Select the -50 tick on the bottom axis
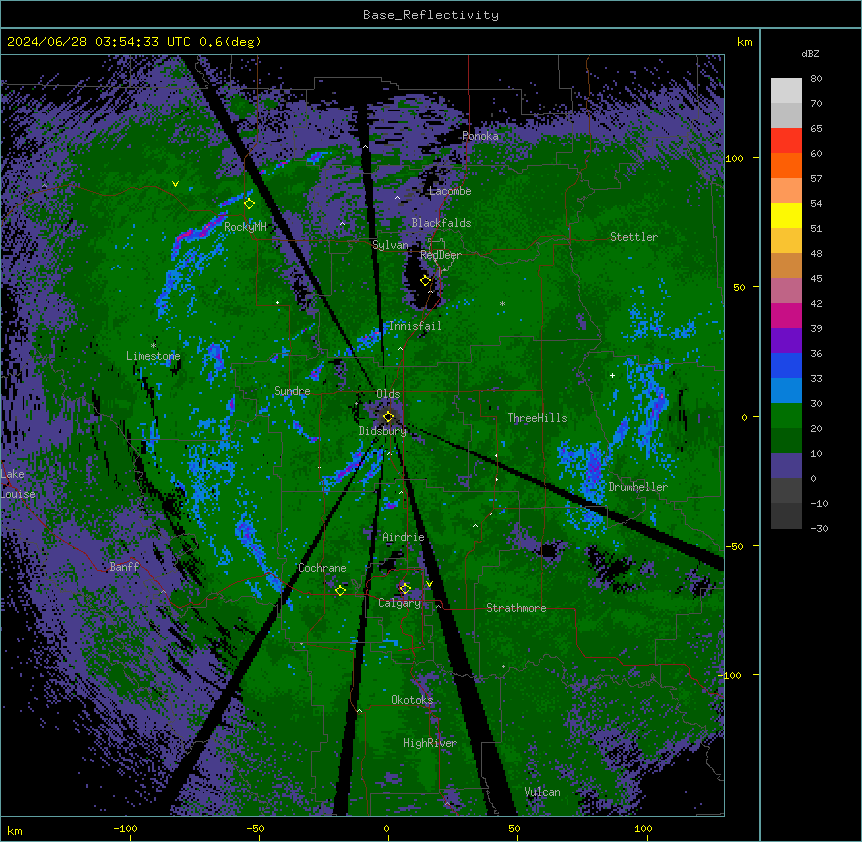Screen dimensions: 862x842 [x=256, y=828]
